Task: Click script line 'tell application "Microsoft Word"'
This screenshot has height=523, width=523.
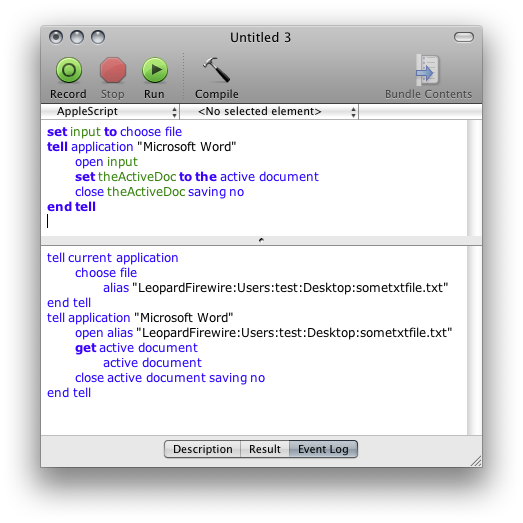Action: pyautogui.click(x=141, y=147)
